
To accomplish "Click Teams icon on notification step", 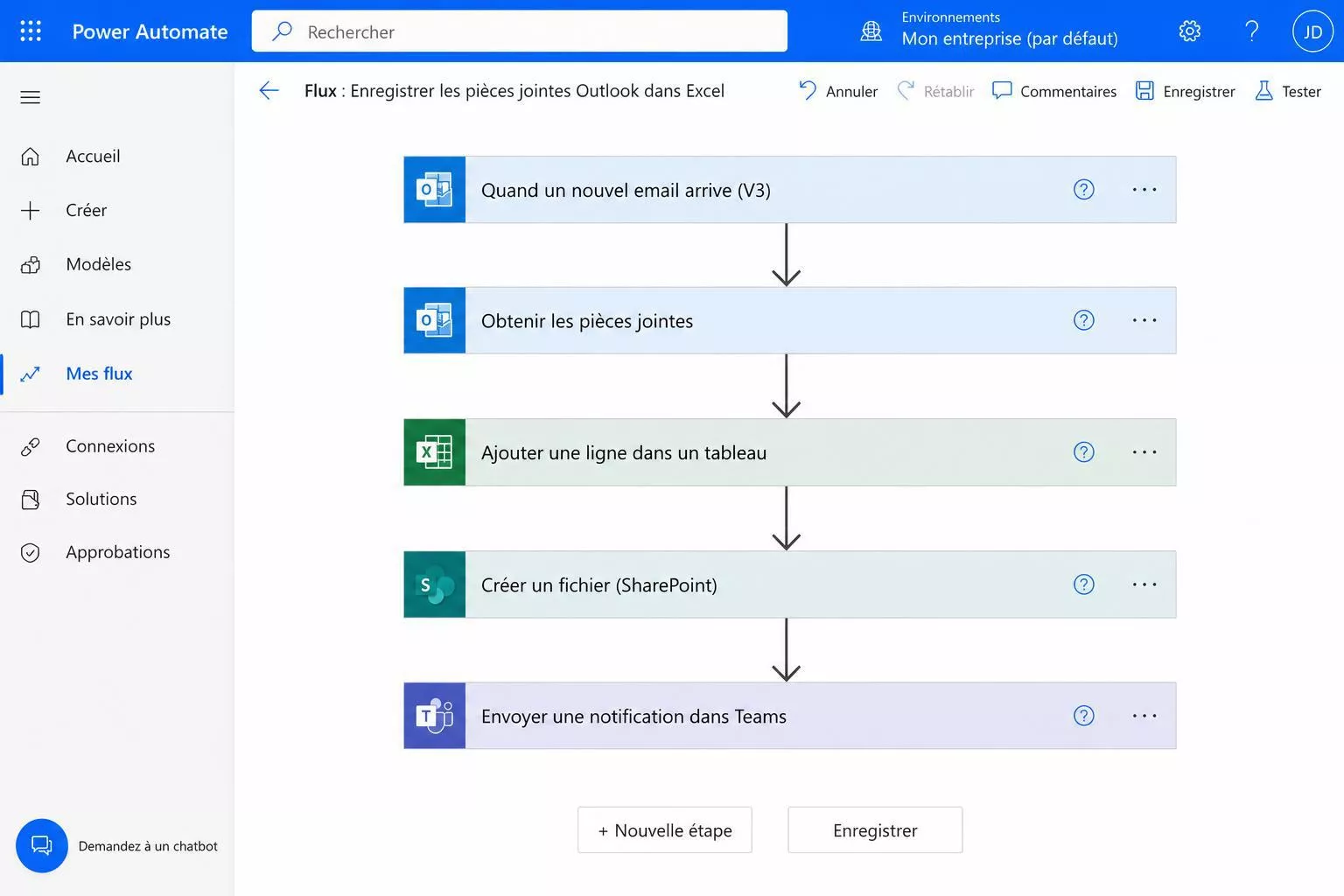I will click(434, 716).
